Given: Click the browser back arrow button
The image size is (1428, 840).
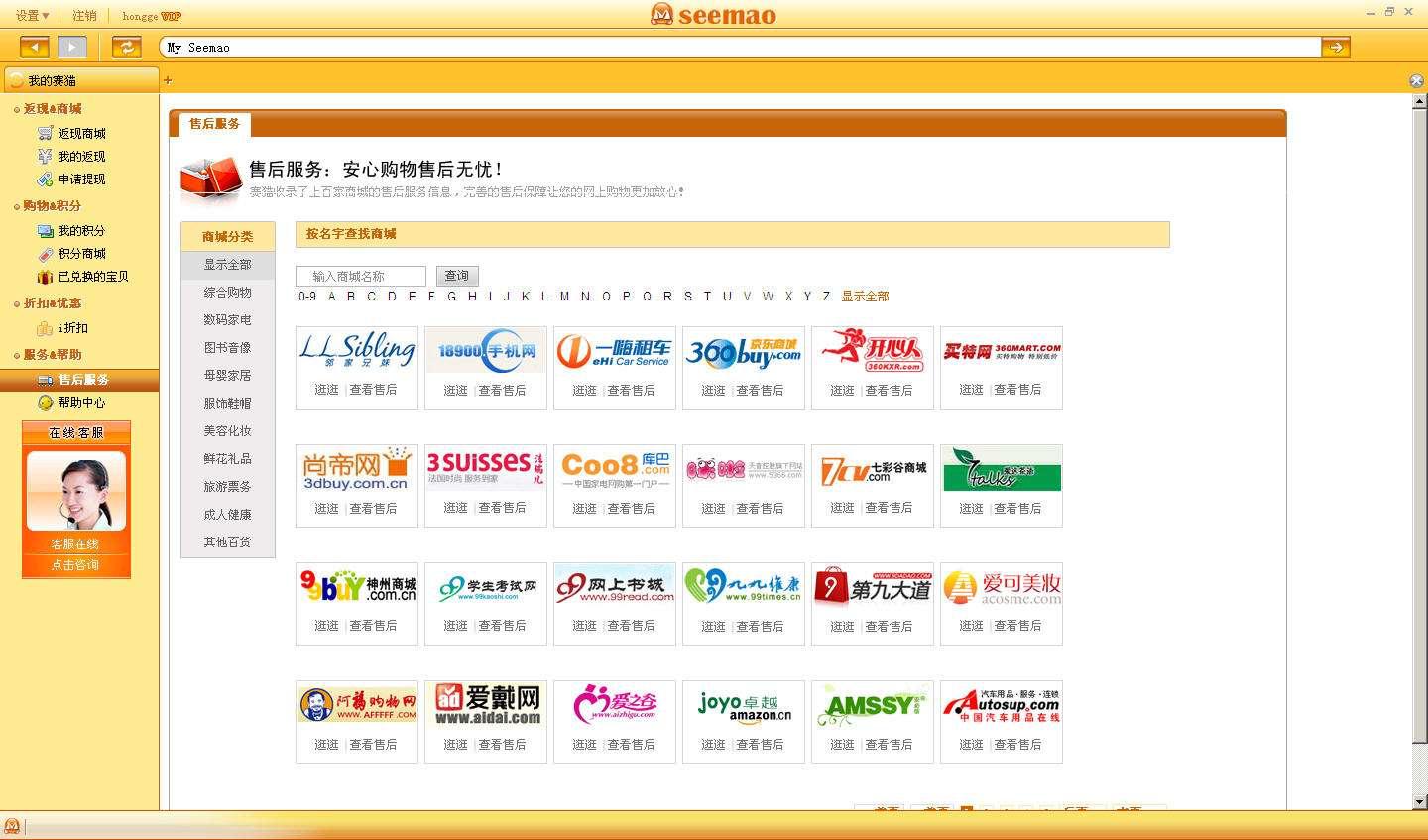Looking at the screenshot, I should (x=34, y=47).
